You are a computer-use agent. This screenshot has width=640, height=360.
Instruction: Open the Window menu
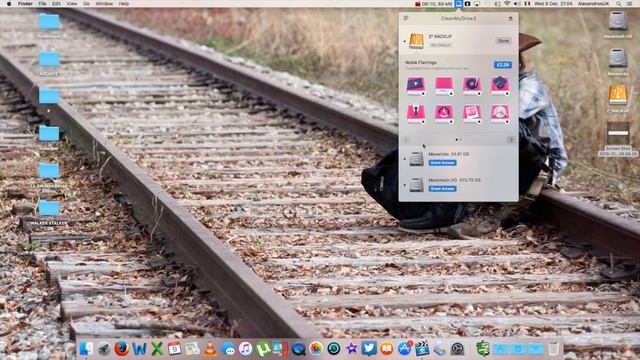(x=104, y=4)
